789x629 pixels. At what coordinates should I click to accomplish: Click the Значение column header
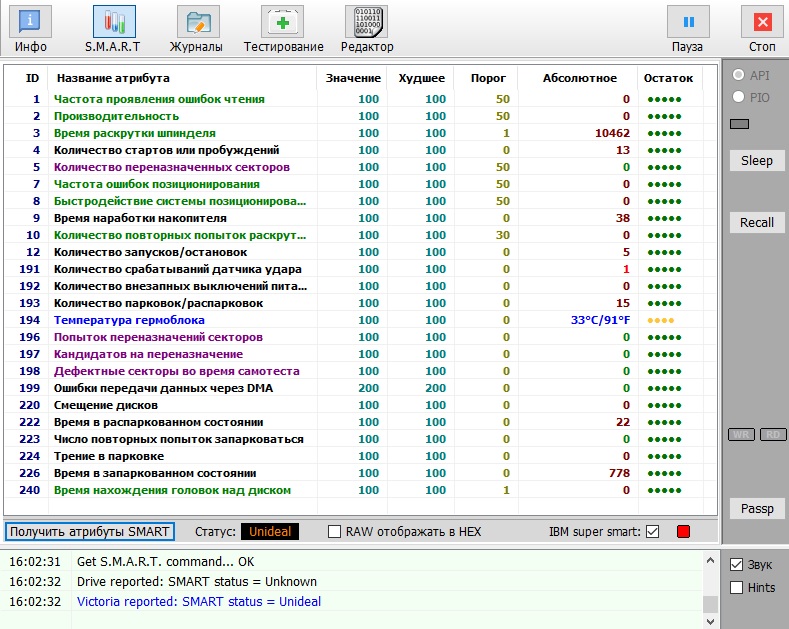[x=353, y=78]
